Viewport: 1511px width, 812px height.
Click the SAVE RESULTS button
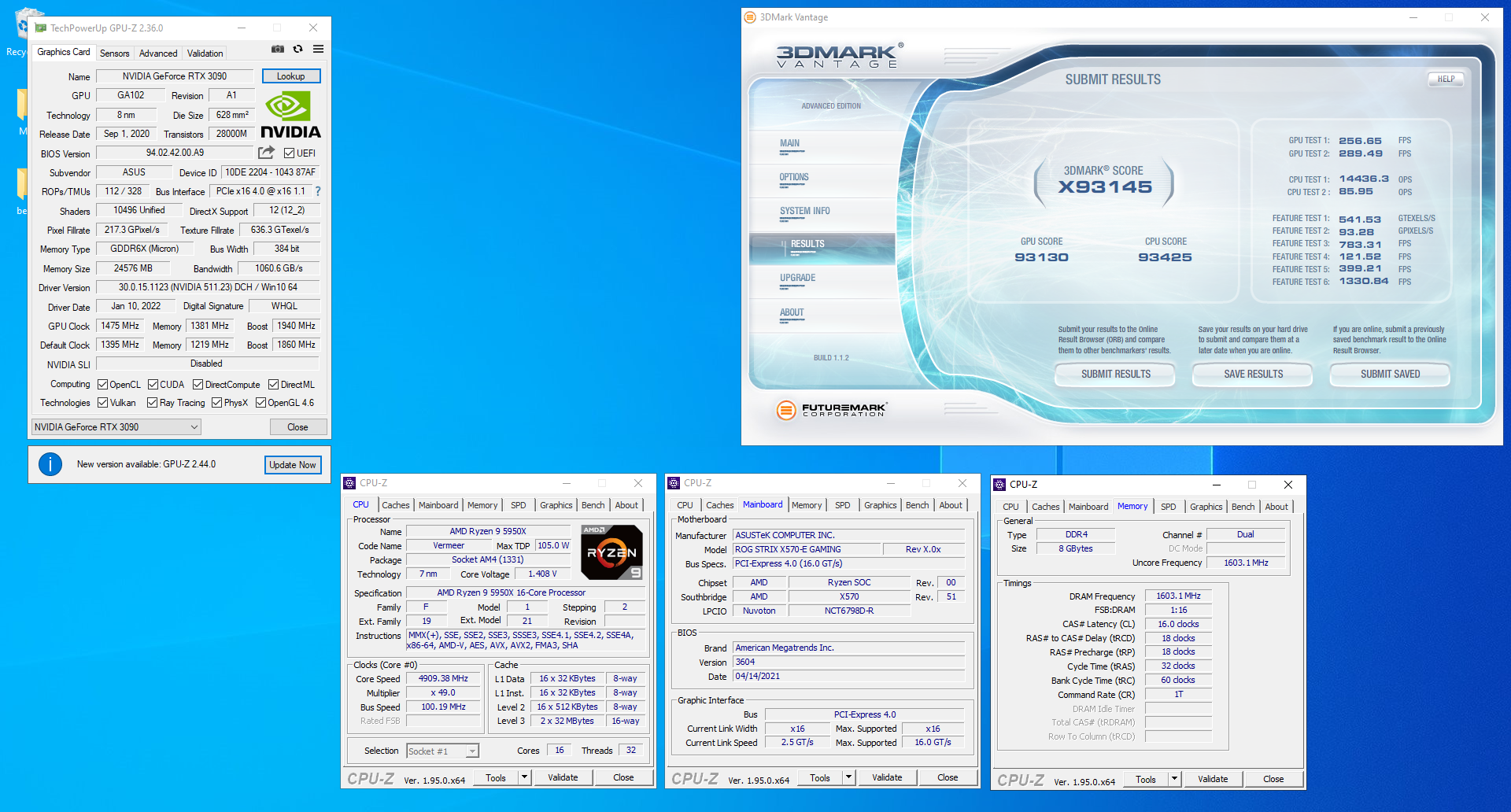1253,375
